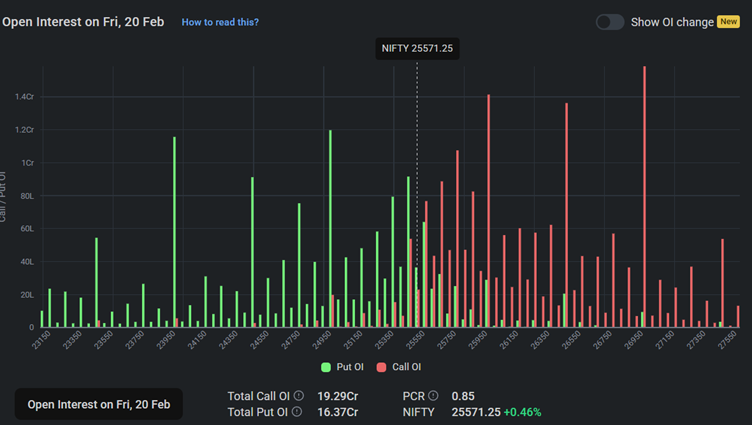Click the info icon next to PCR
Viewport: 752px width, 425px height.
click(x=433, y=396)
